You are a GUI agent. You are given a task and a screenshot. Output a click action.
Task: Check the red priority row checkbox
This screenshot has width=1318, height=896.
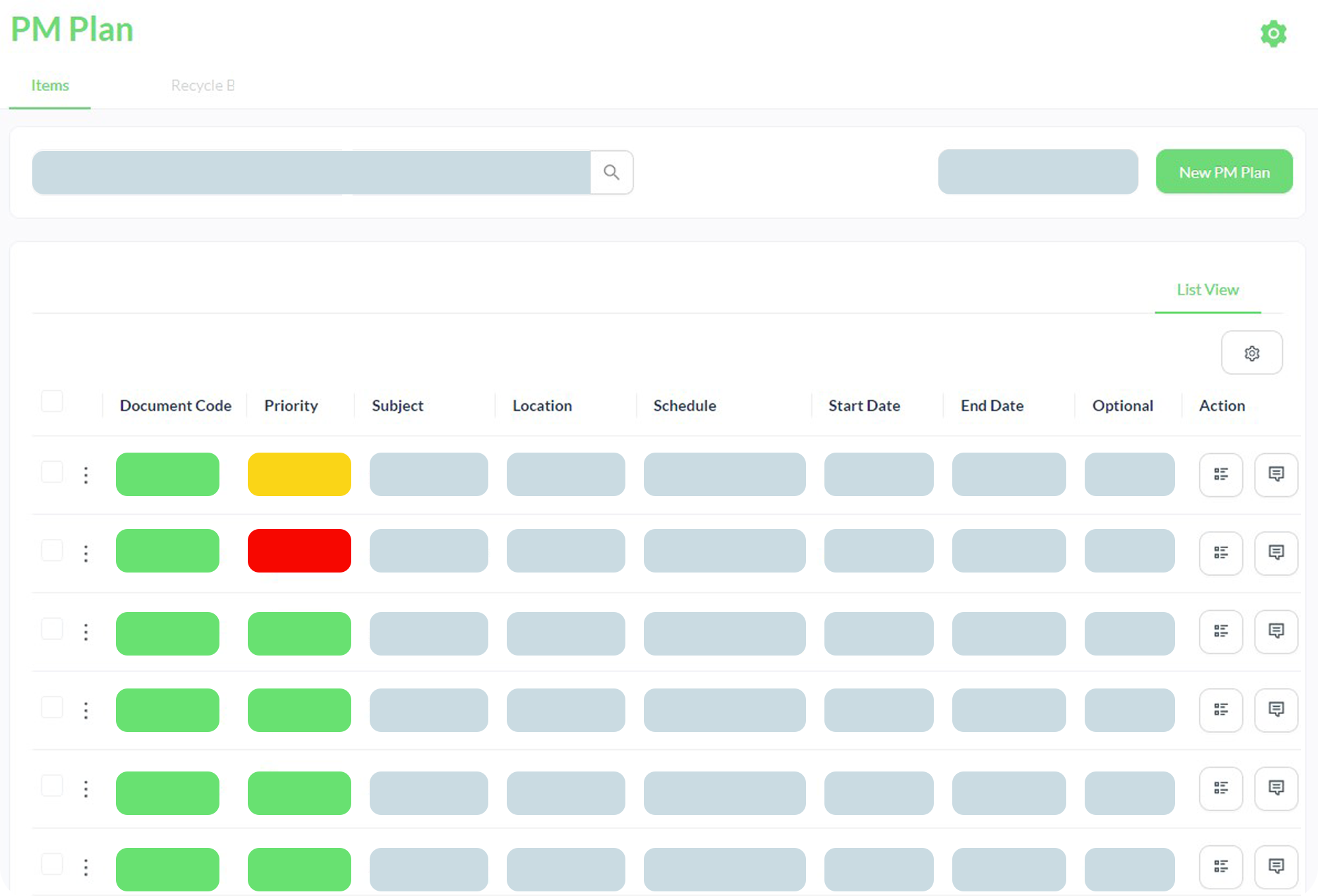point(52,550)
